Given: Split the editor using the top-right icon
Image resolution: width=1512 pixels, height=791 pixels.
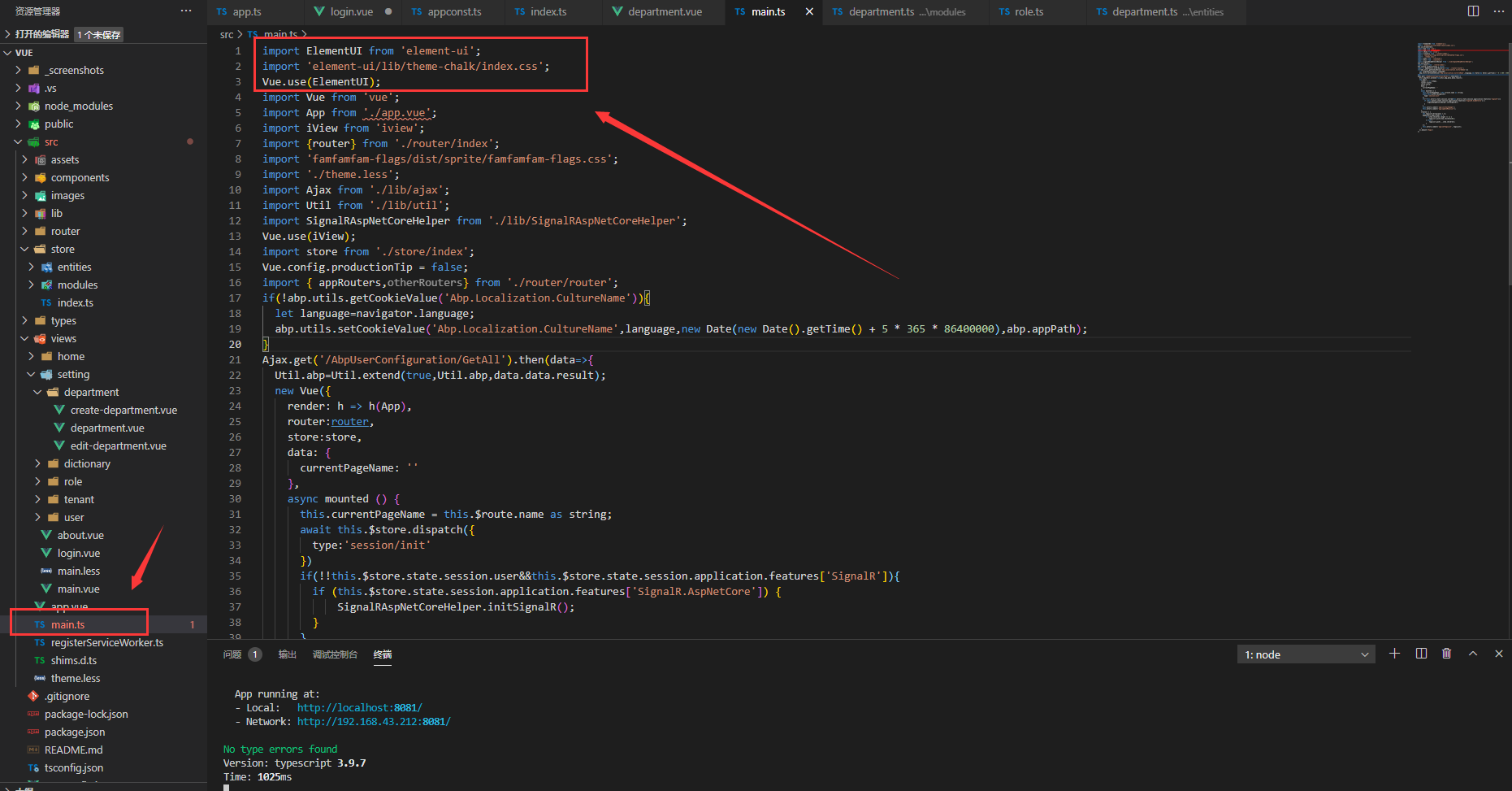Looking at the screenshot, I should 1472,11.
